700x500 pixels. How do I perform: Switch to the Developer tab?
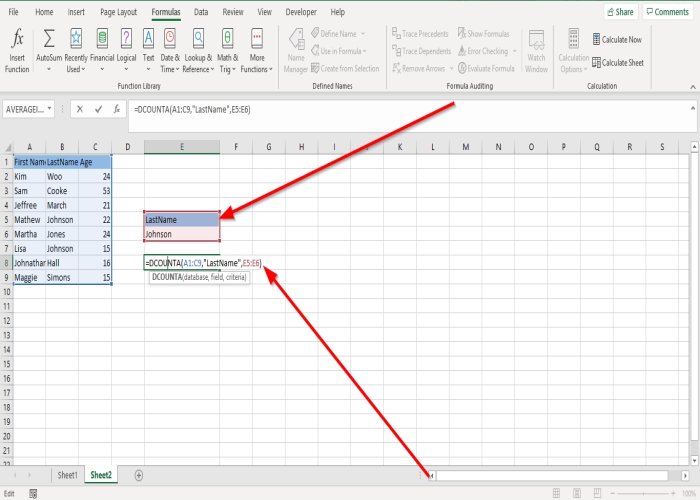[301, 12]
